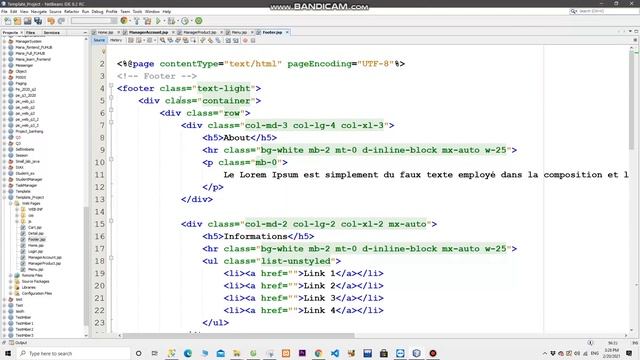640x360 pixels.
Task: Click the Projects panel vertical scrollbar
Action: tap(86, 265)
